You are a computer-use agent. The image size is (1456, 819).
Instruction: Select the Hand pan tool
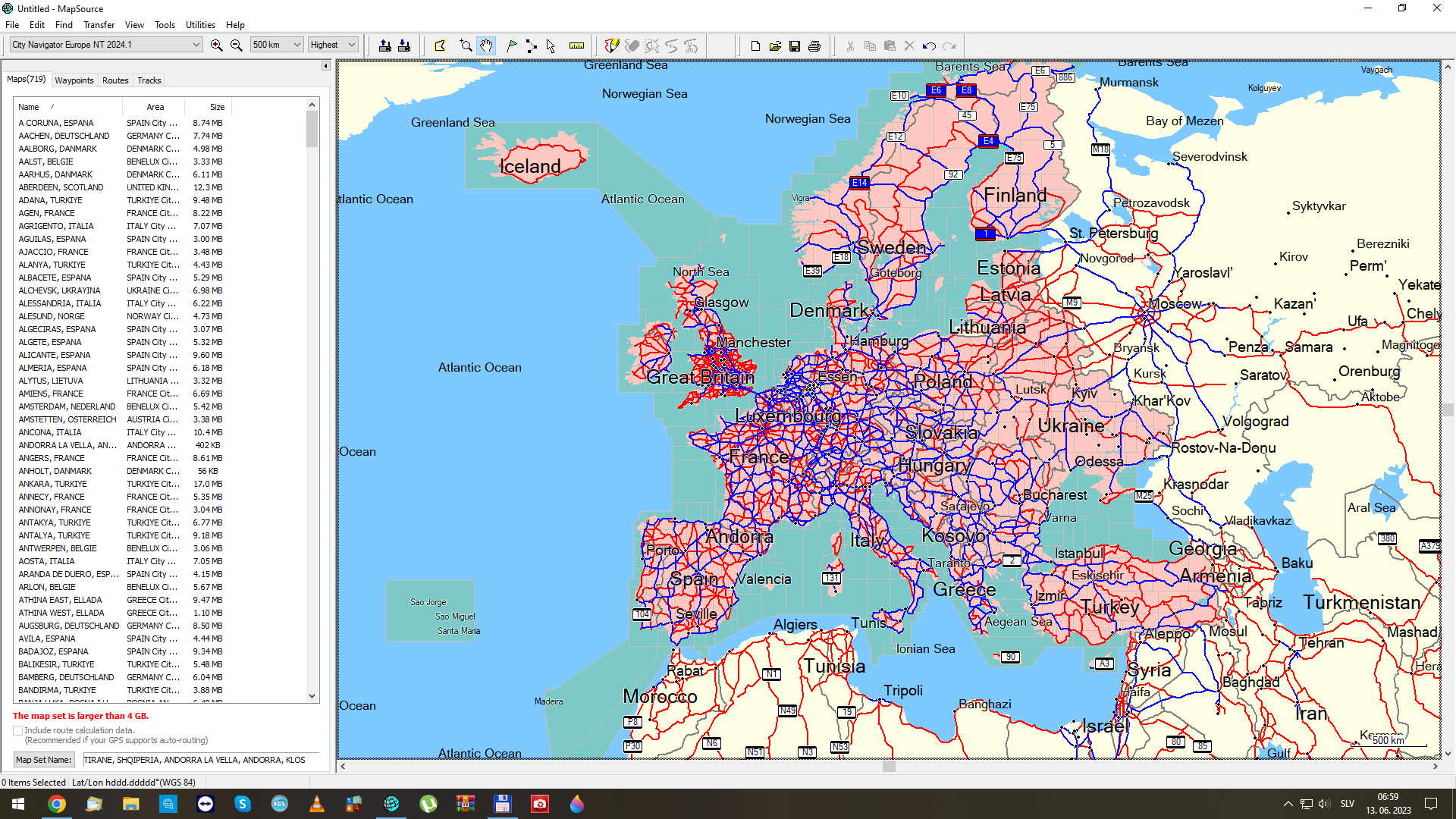tap(486, 45)
